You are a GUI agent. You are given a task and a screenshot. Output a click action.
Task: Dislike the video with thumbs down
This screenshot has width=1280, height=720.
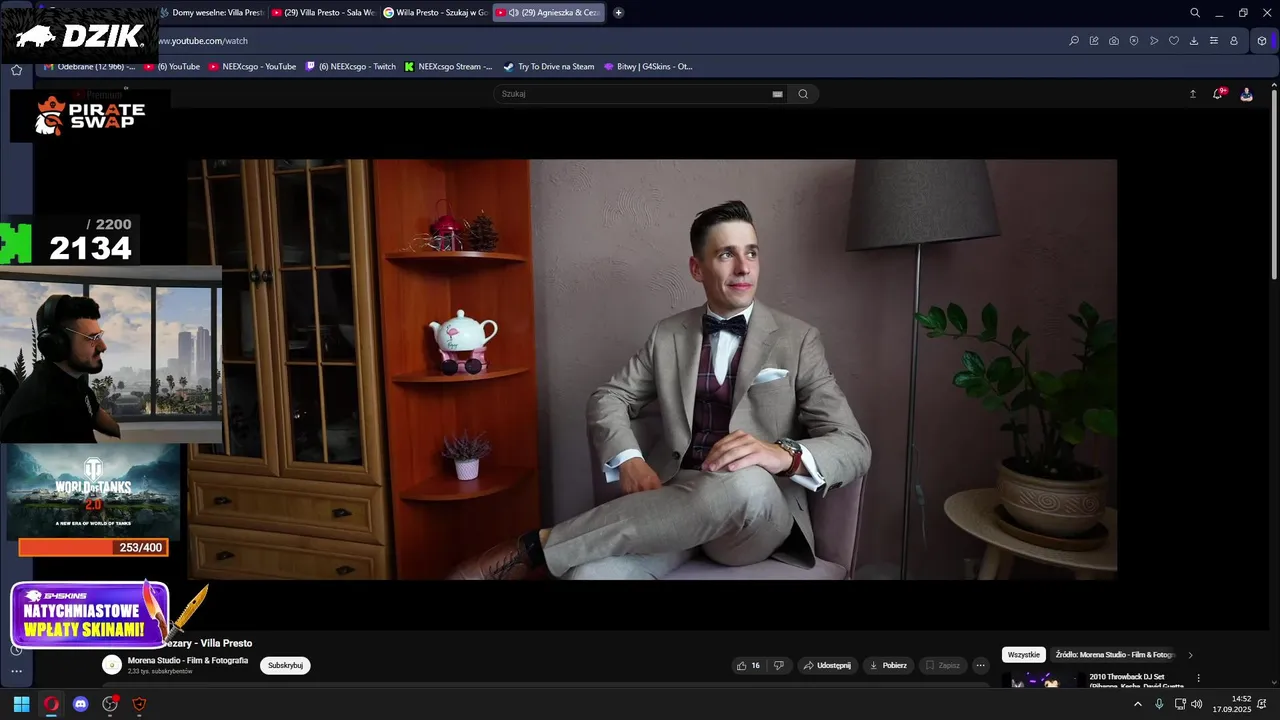[x=779, y=665]
